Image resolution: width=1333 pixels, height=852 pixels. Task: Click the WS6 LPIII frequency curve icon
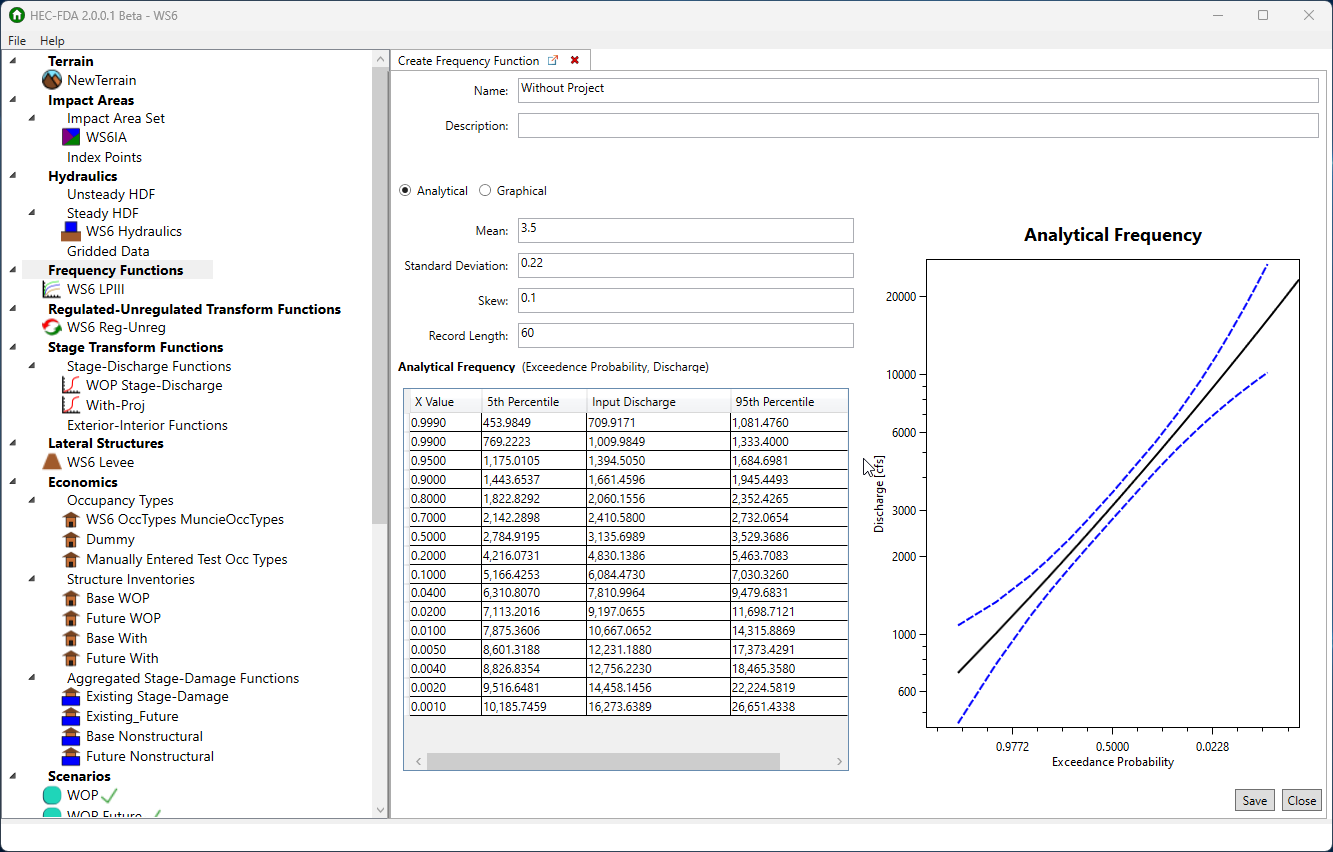coord(52,289)
